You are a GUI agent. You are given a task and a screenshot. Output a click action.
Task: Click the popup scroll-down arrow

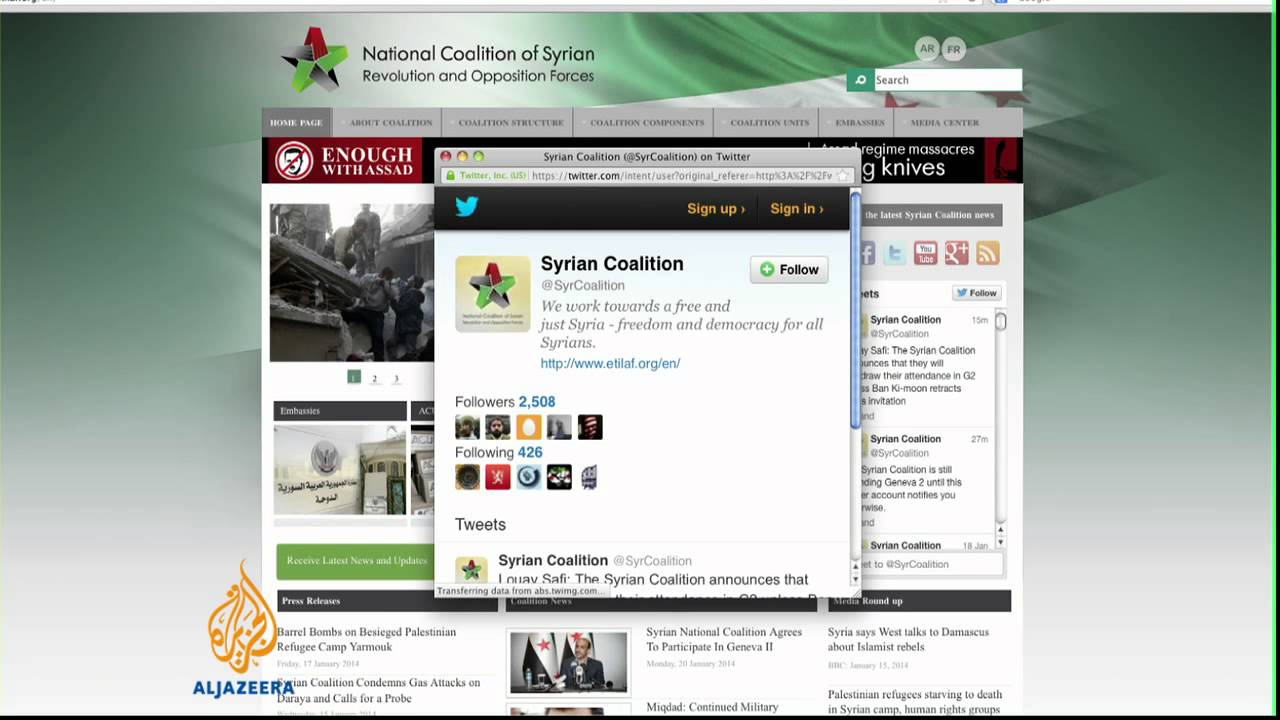coord(855,578)
